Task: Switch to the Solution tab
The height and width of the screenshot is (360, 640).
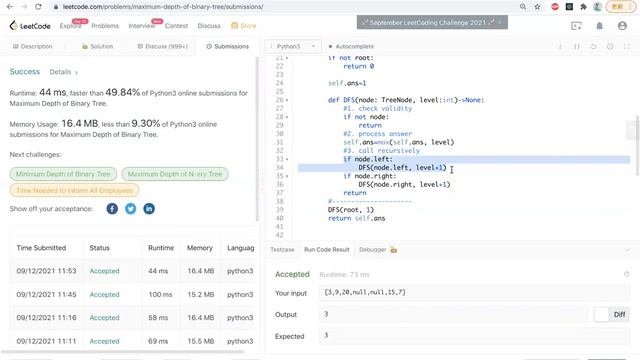Action: [98, 47]
